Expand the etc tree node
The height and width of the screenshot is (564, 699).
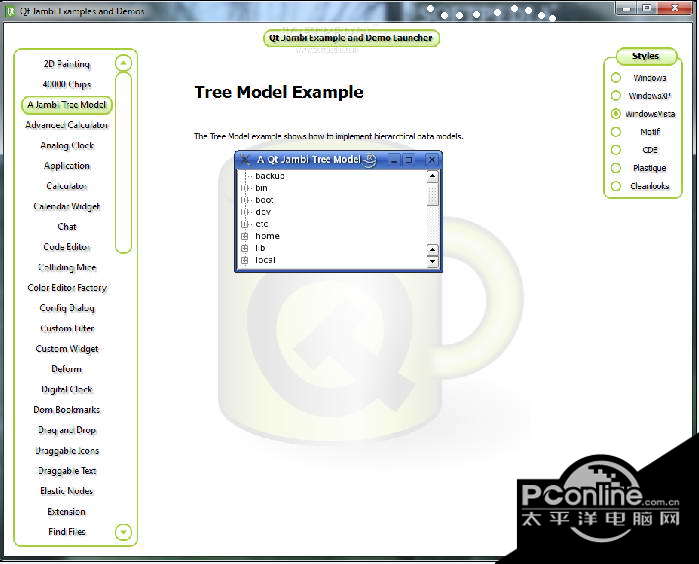click(x=244, y=224)
